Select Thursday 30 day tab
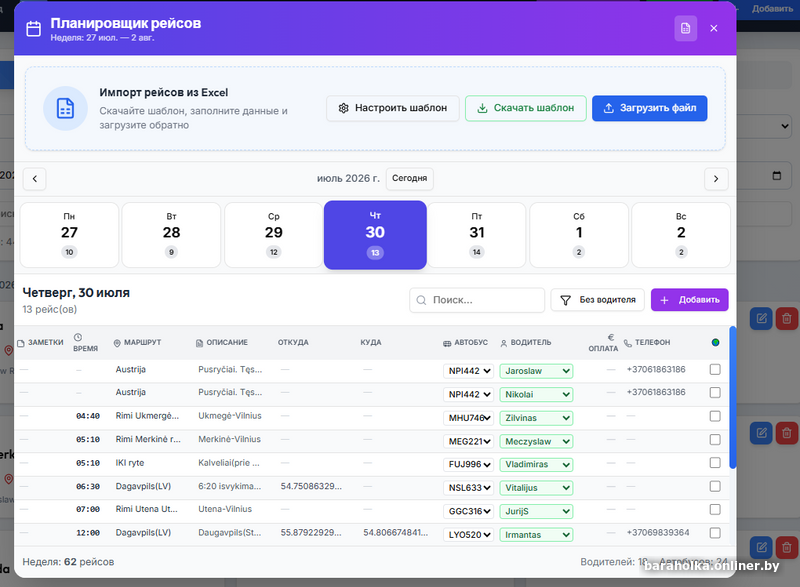This screenshot has height=587, width=800. click(375, 235)
